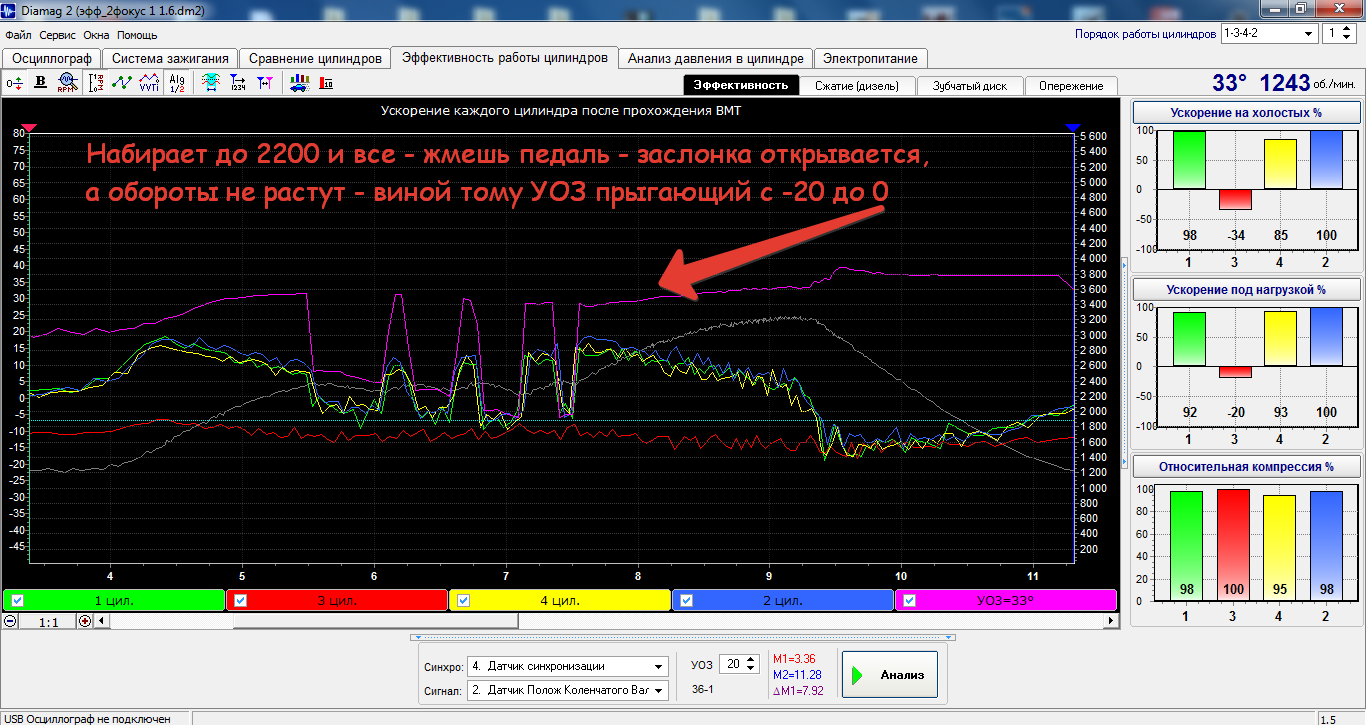Switch to Анализ давления в цилиндре tab
1366x725 pixels.
coord(716,58)
